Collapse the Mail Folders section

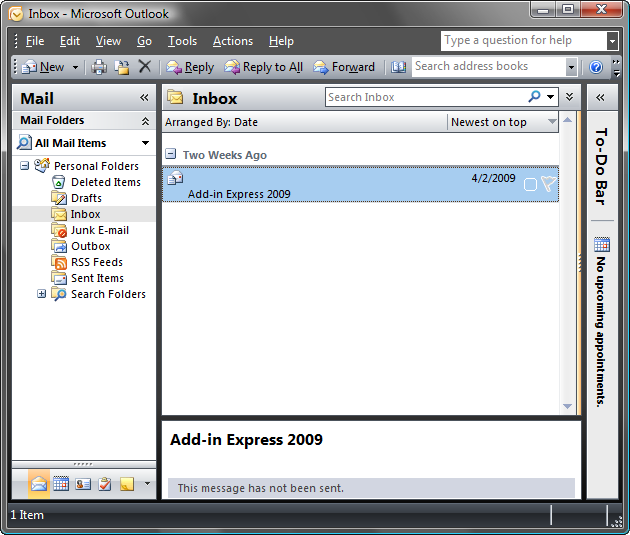pos(145,120)
